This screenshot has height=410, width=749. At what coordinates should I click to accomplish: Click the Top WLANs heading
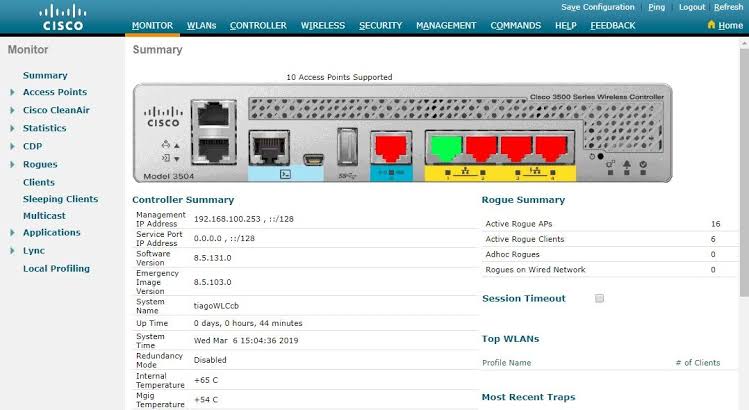[x=510, y=339]
